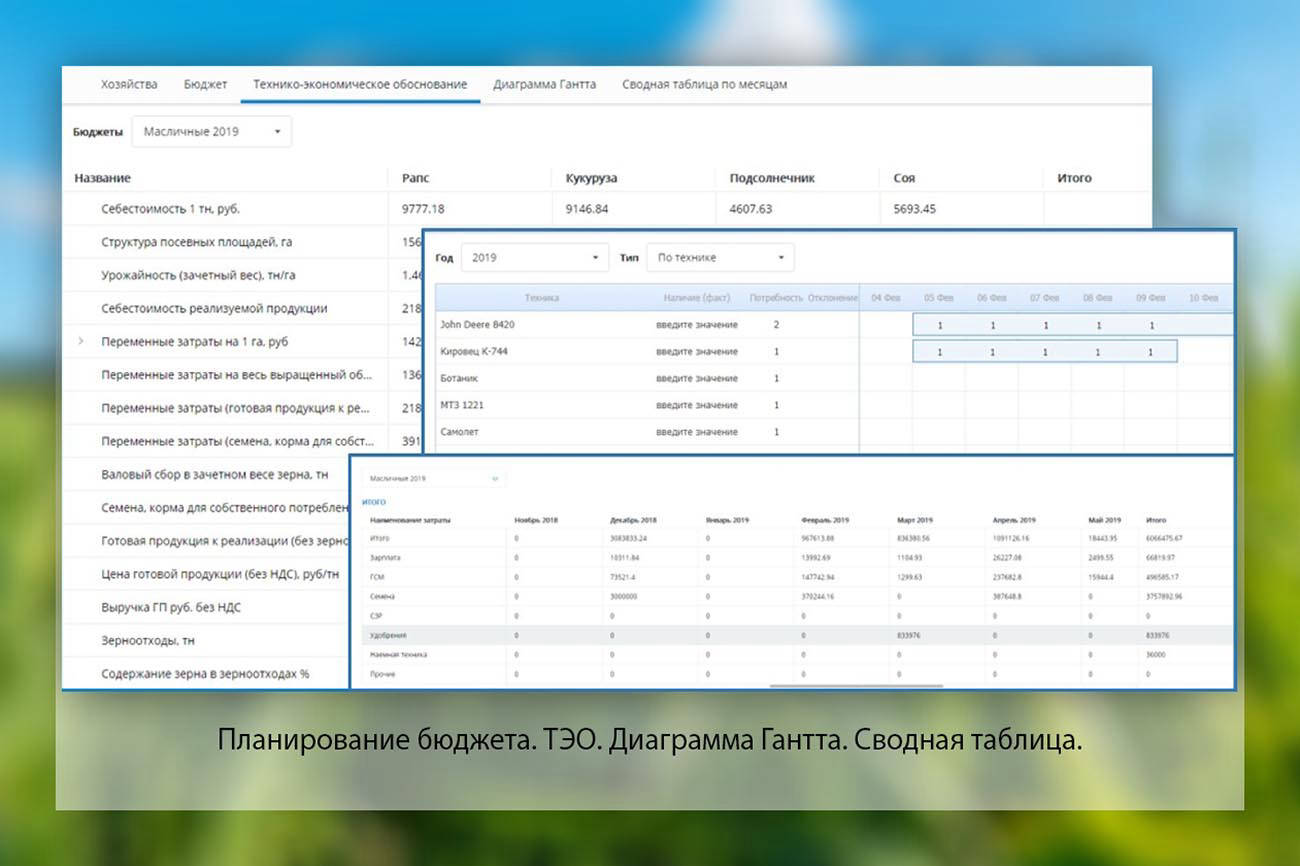Open the Диаграмма Гантта tab
This screenshot has height=866, width=1300.
(544, 85)
